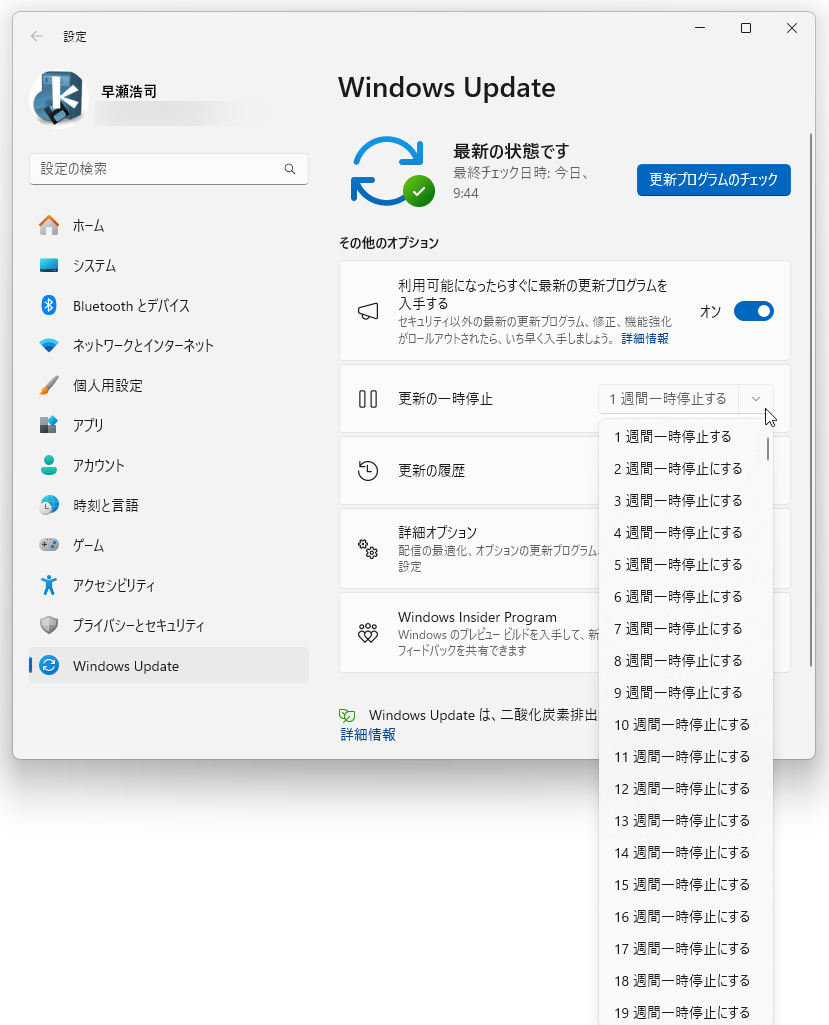Click the gears icon for 詳細オプション
This screenshot has height=1025, width=829.
point(368,548)
